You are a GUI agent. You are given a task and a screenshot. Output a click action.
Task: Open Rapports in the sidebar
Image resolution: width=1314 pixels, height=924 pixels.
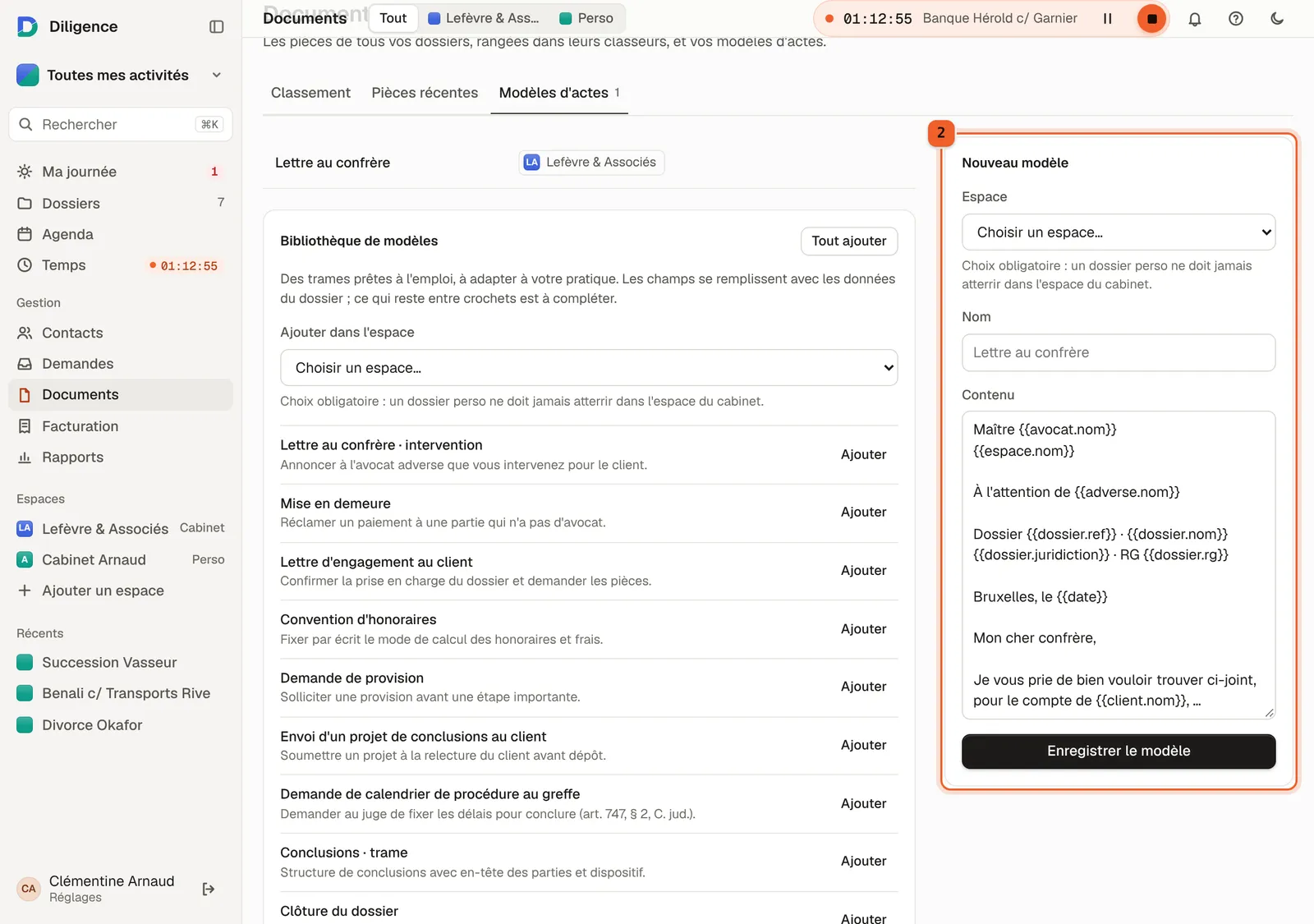pos(121,457)
